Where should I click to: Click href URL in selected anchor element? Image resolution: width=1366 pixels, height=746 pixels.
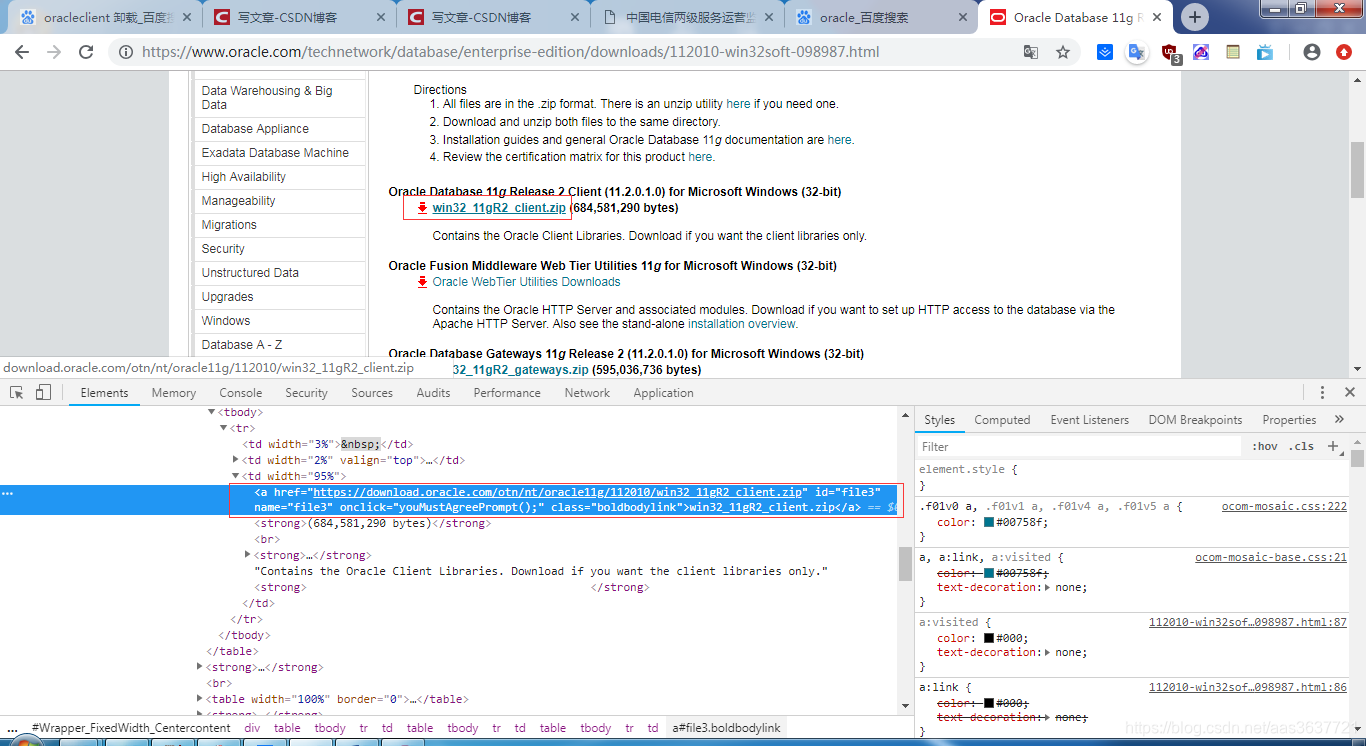click(x=558, y=492)
